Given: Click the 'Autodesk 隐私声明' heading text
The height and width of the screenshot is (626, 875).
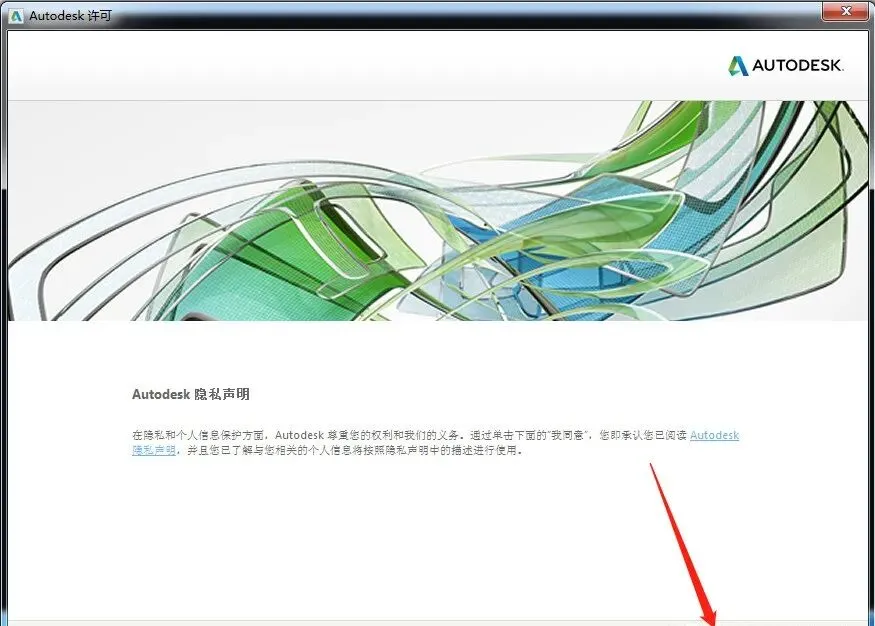Looking at the screenshot, I should [x=191, y=394].
